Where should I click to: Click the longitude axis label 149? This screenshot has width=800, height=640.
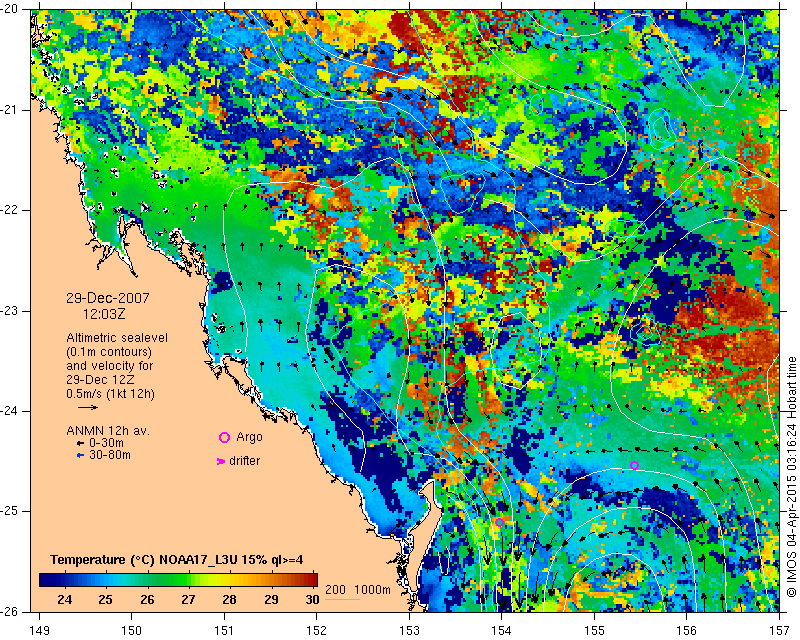click(x=40, y=631)
